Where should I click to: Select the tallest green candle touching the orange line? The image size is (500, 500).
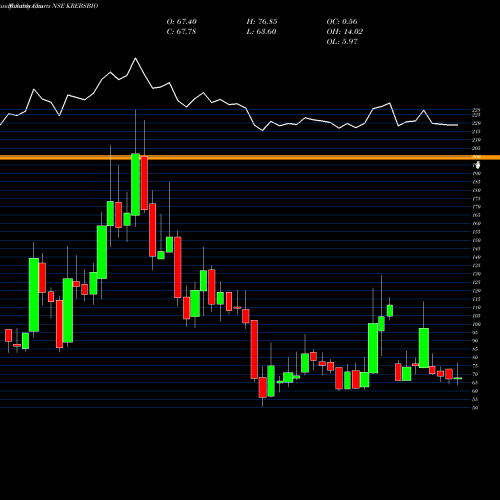[x=135, y=185]
